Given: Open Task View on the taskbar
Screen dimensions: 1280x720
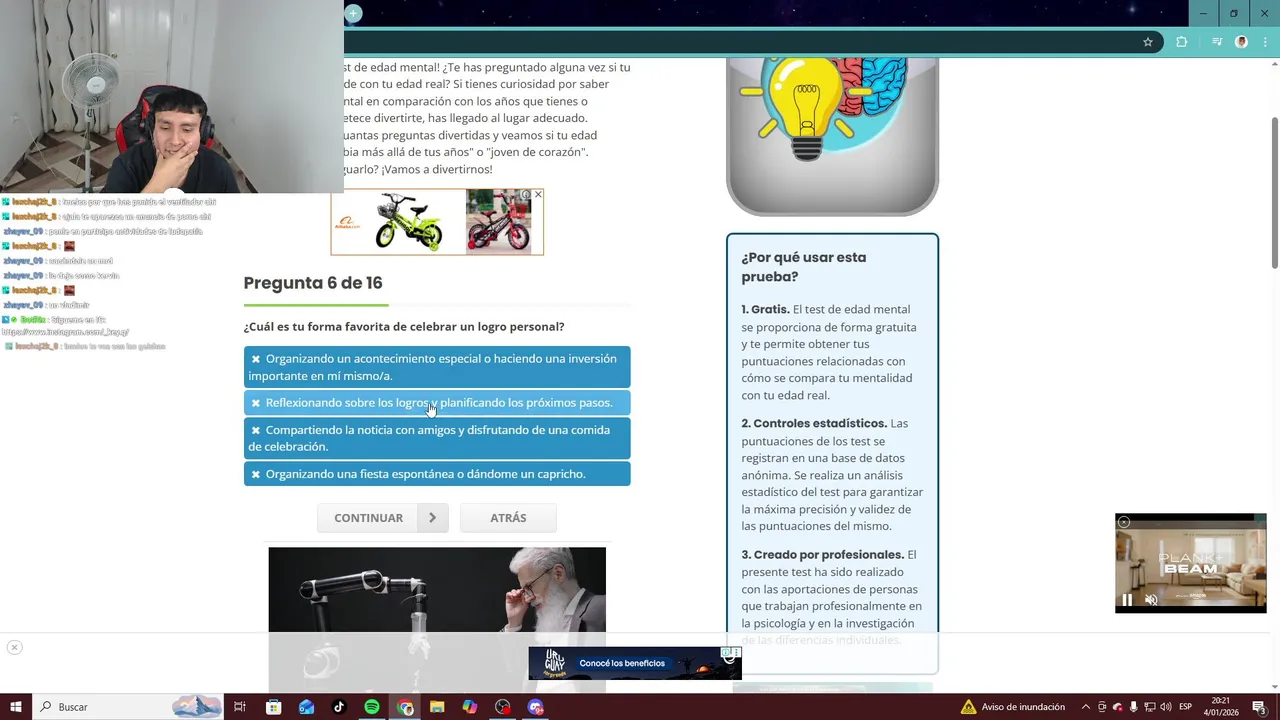Looking at the screenshot, I should pos(240,707).
